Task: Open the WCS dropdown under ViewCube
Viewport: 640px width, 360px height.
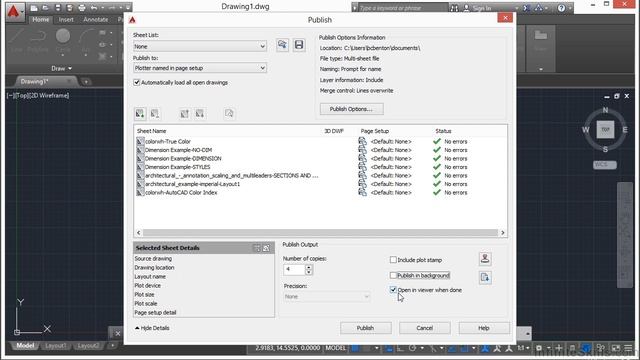Action: tap(605, 164)
